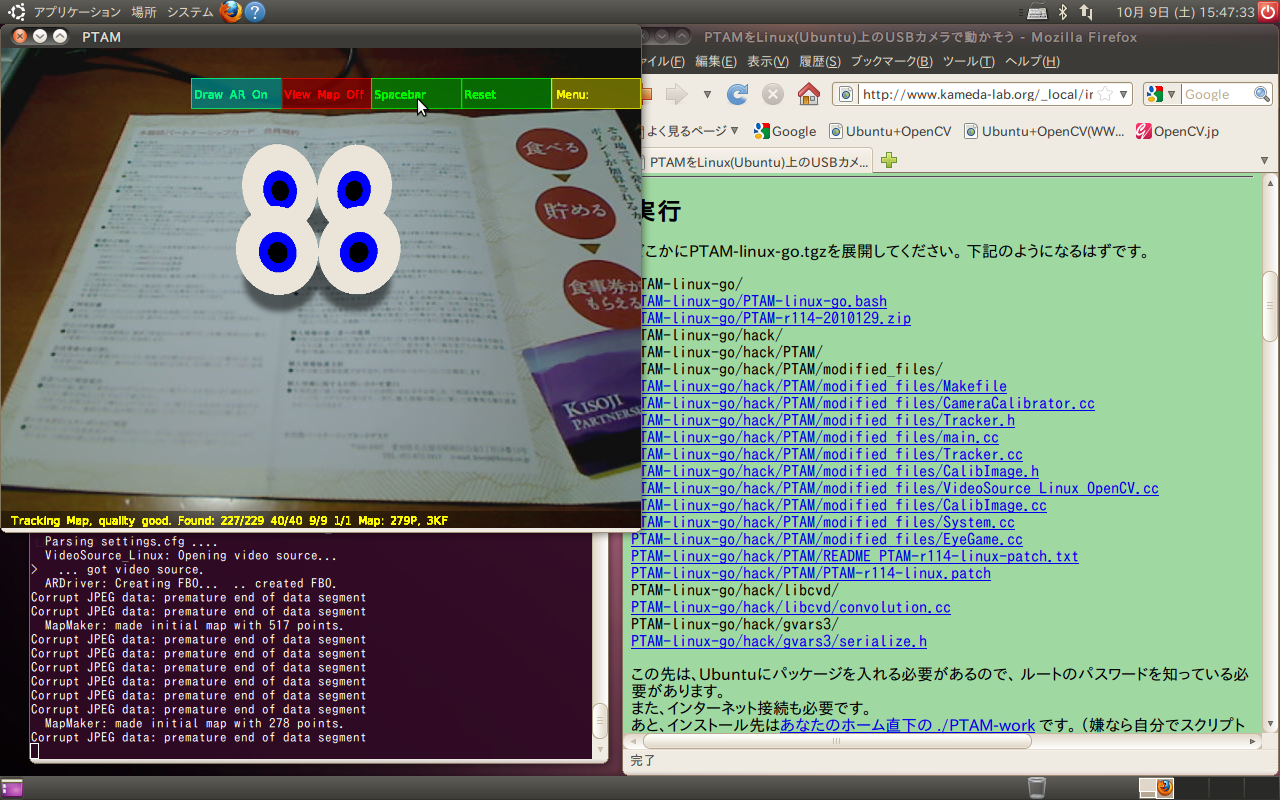
Task: Open the libcvd/convolution.cc link
Action: [x=791, y=607]
